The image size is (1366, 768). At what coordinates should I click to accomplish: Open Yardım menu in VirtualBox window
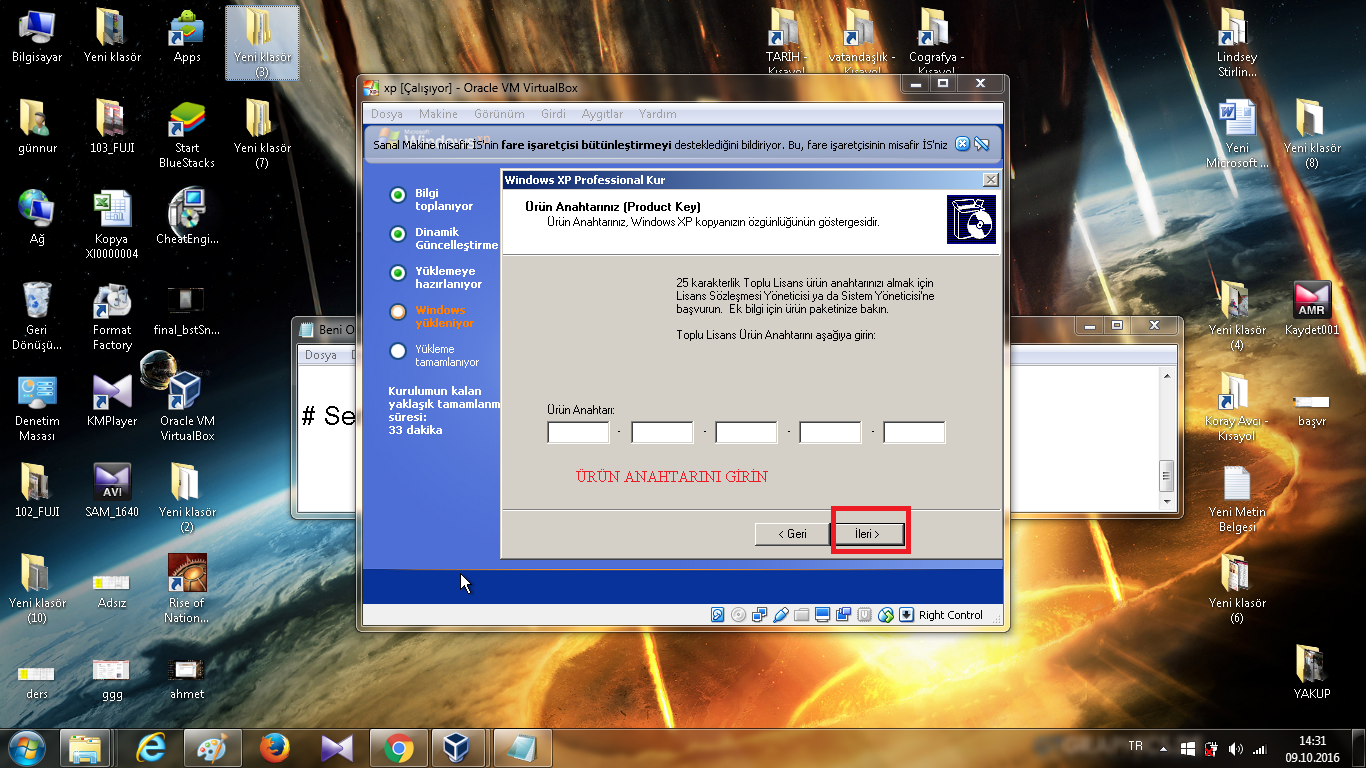click(658, 114)
